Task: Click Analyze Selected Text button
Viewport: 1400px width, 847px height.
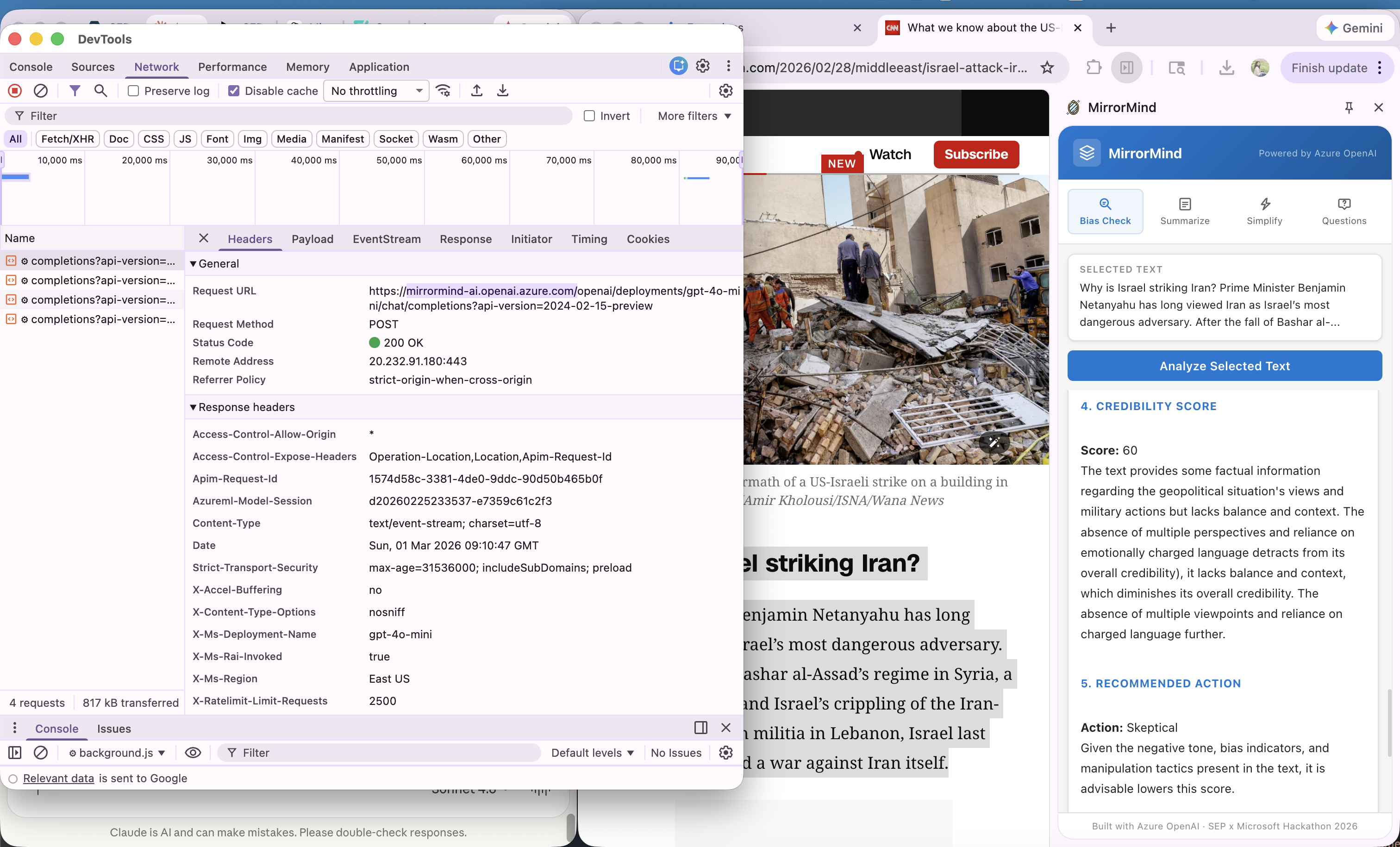Action: tap(1224, 366)
